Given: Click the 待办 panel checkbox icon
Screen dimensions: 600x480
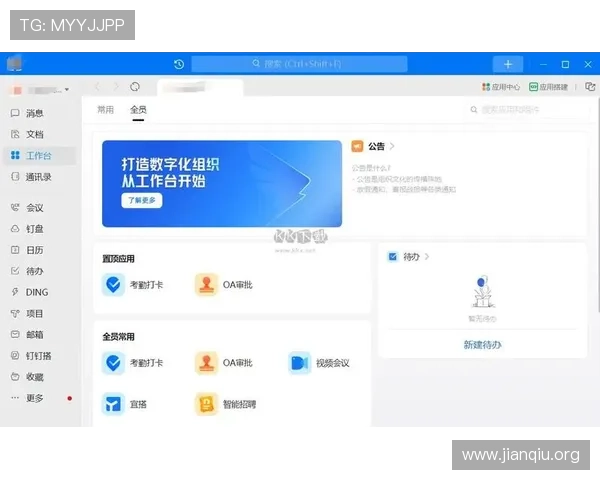Looking at the screenshot, I should pyautogui.click(x=393, y=256).
